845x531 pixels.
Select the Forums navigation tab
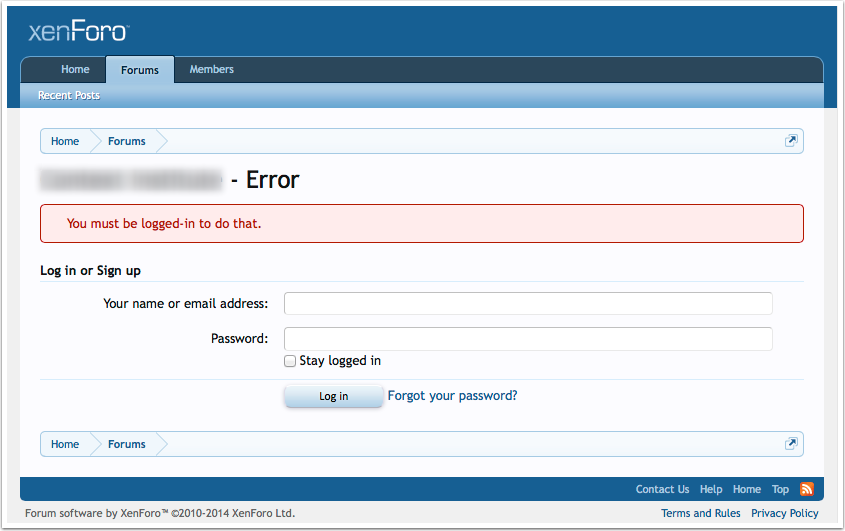point(140,70)
